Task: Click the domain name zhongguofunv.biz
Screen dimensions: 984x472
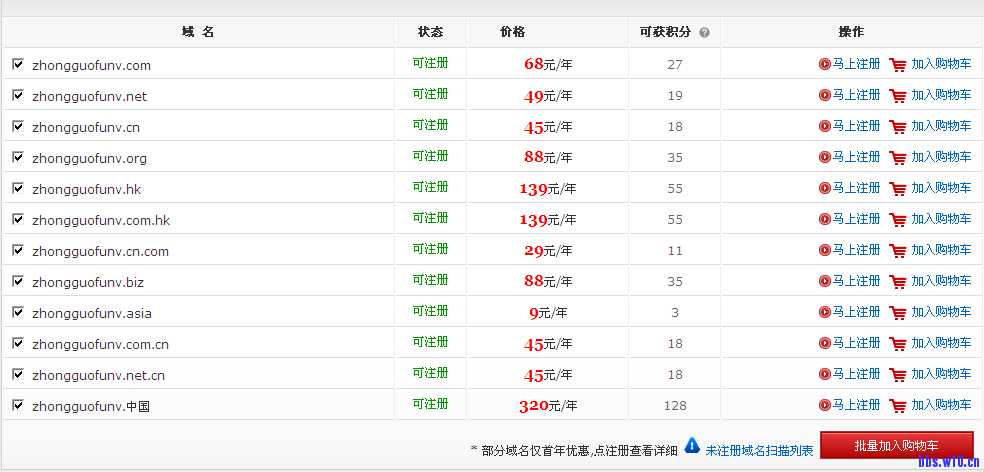Action: pos(88,282)
